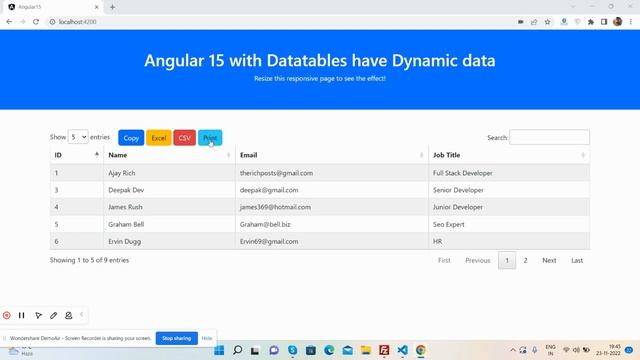
Task: Open Microsoft Edge from the taskbar
Action: tap(329, 350)
